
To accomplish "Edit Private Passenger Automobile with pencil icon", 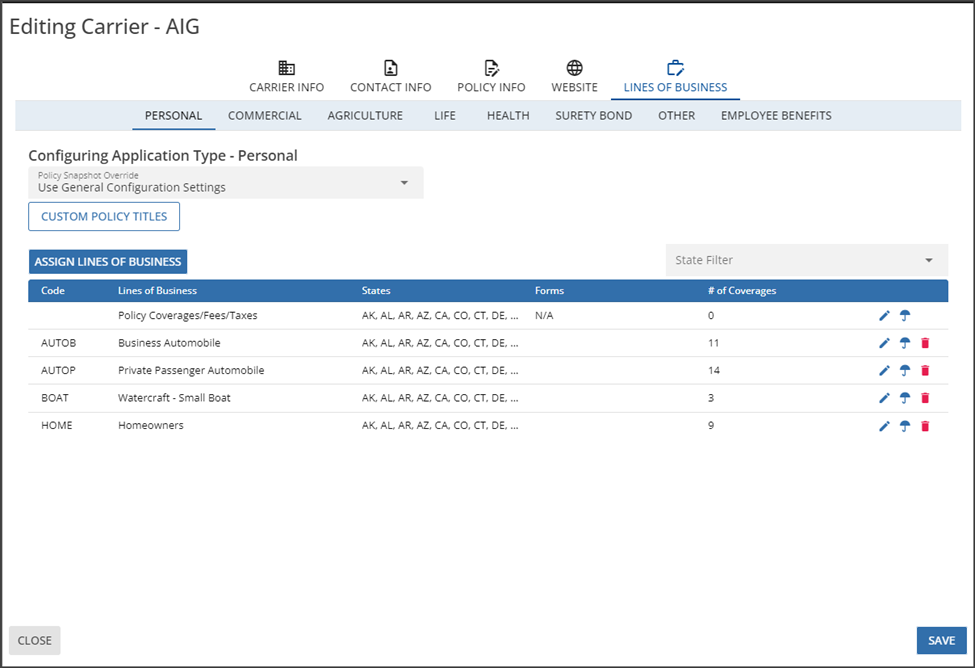I will click(x=884, y=371).
